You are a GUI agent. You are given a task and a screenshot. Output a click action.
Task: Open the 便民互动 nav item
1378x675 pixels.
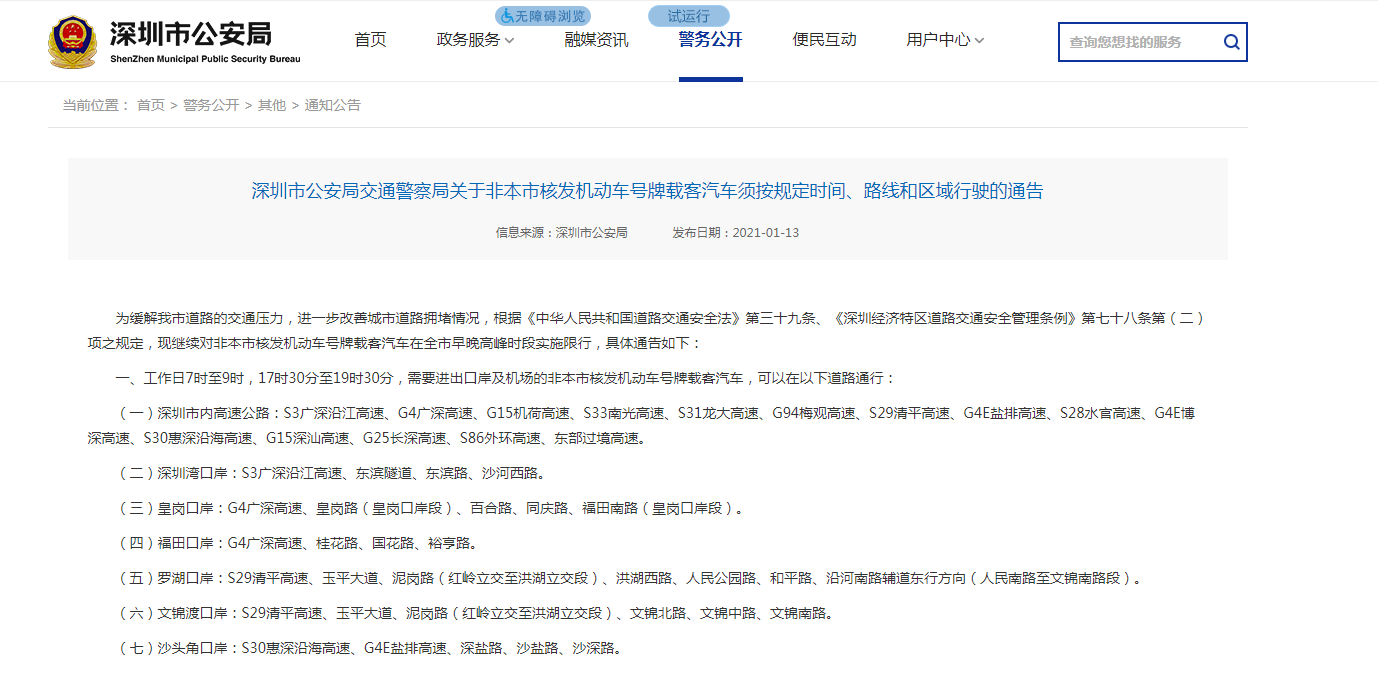pos(824,40)
